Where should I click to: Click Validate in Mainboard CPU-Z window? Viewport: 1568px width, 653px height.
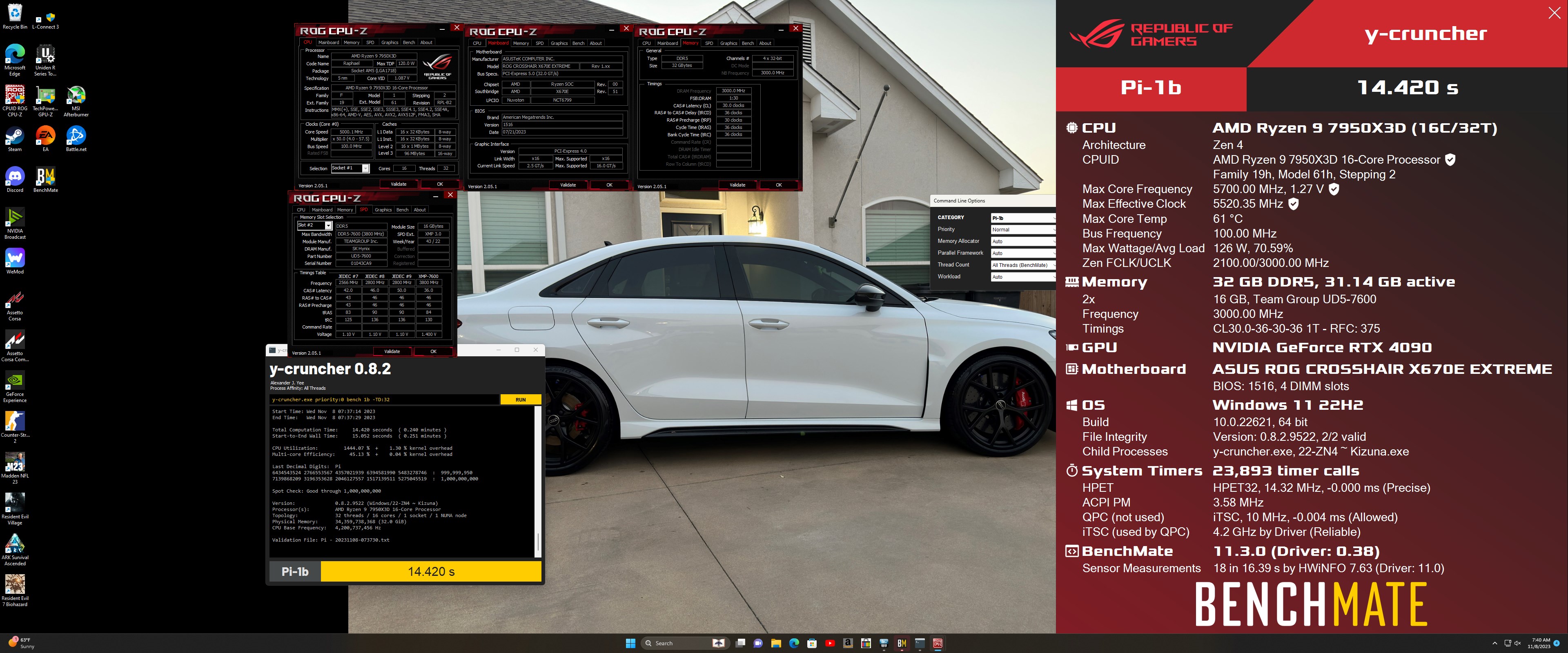coord(568,185)
